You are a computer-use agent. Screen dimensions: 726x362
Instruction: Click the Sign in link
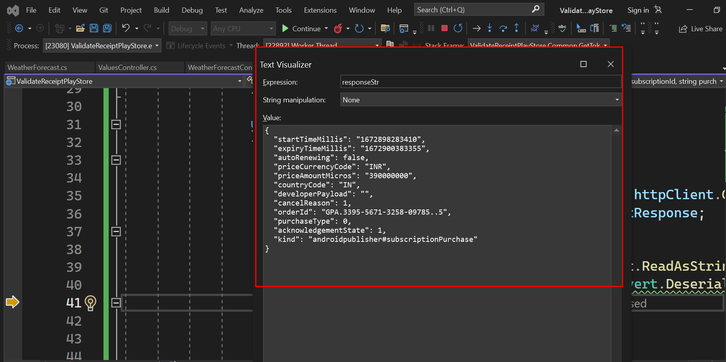[638, 10]
